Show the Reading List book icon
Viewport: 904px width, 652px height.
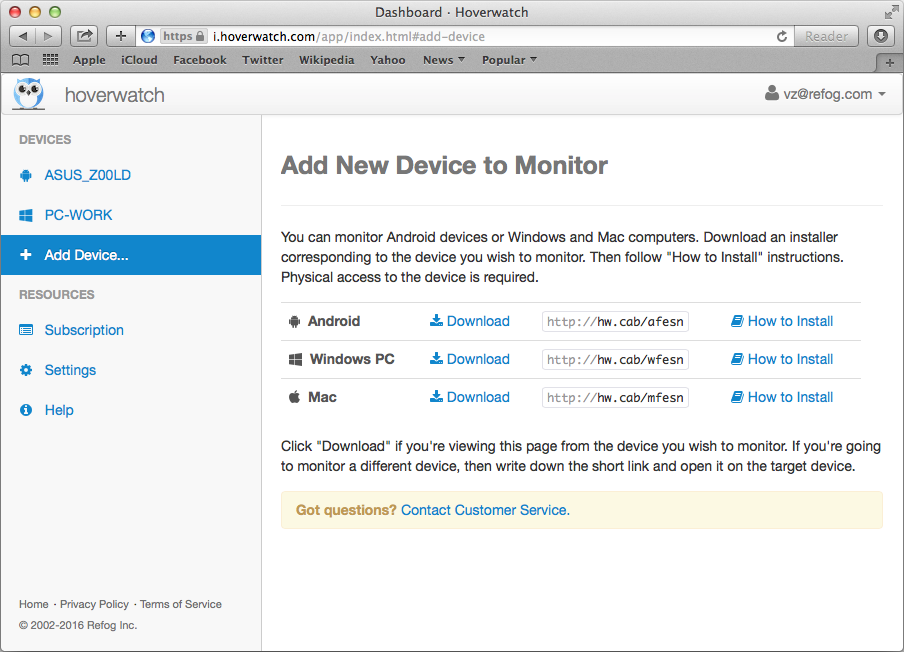(x=21, y=60)
